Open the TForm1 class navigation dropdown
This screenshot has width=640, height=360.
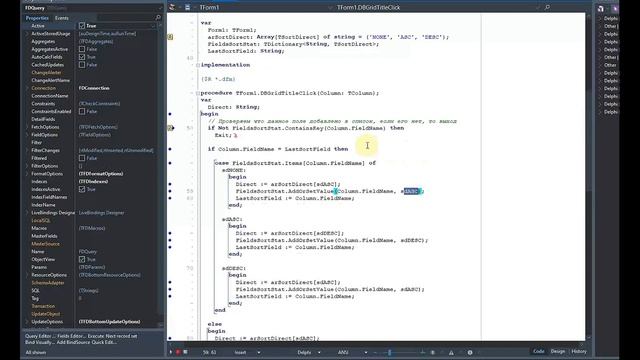point(330,7)
